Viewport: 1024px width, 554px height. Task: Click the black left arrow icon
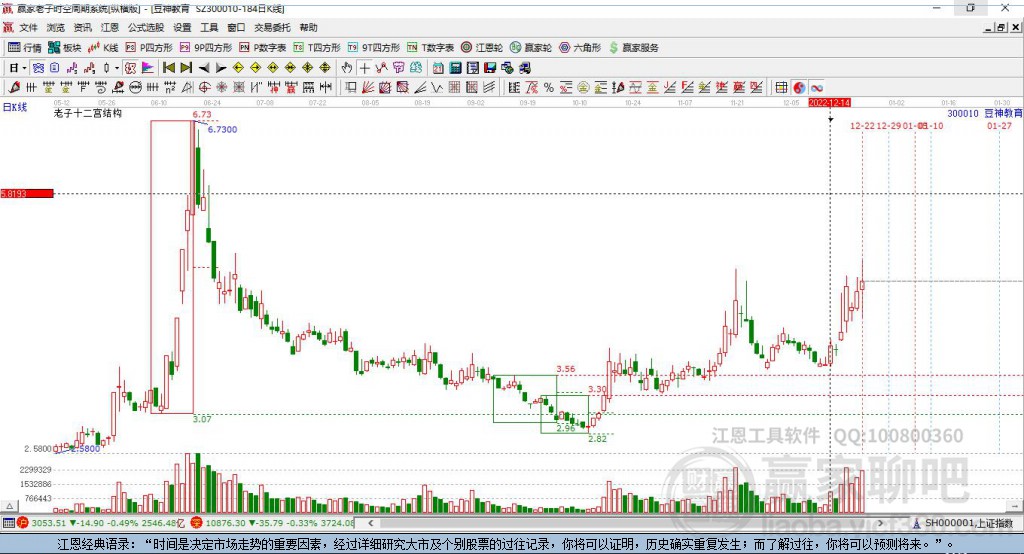(x=204, y=68)
